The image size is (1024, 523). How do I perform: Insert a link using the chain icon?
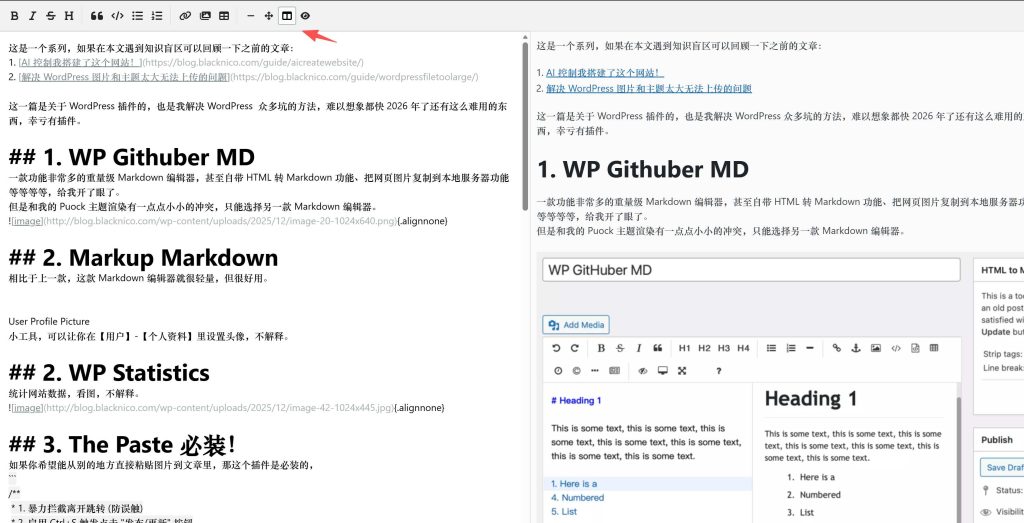(x=185, y=16)
